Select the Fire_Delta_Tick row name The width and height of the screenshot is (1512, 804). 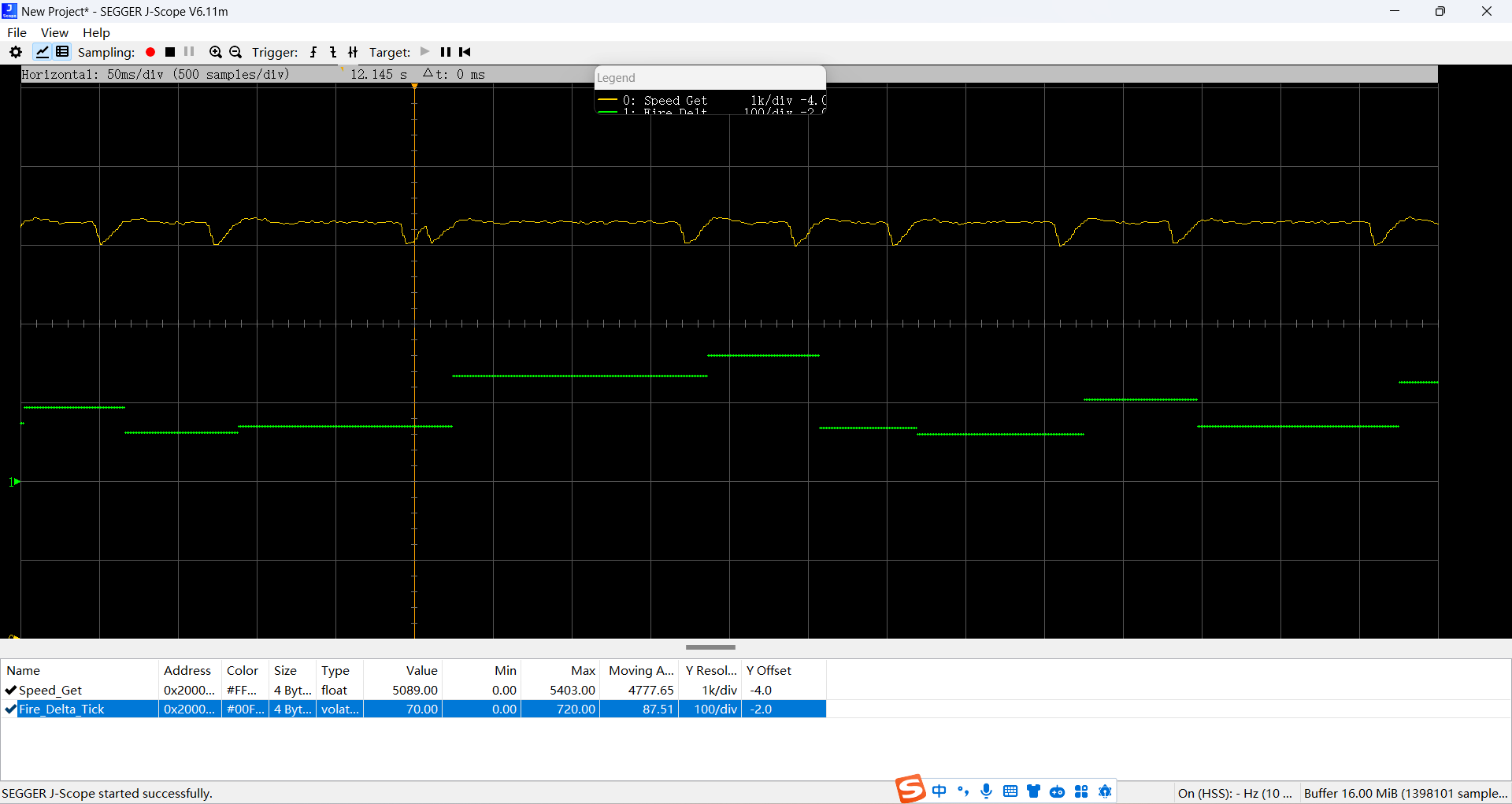pos(61,709)
